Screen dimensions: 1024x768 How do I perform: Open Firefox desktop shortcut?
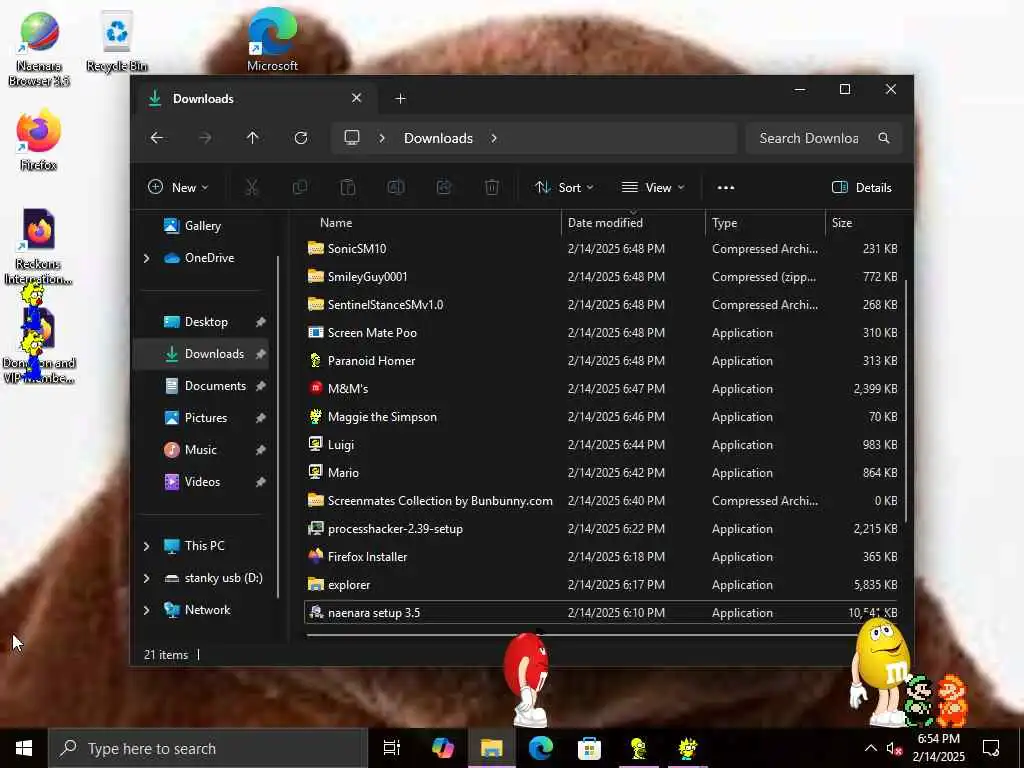pyautogui.click(x=39, y=140)
